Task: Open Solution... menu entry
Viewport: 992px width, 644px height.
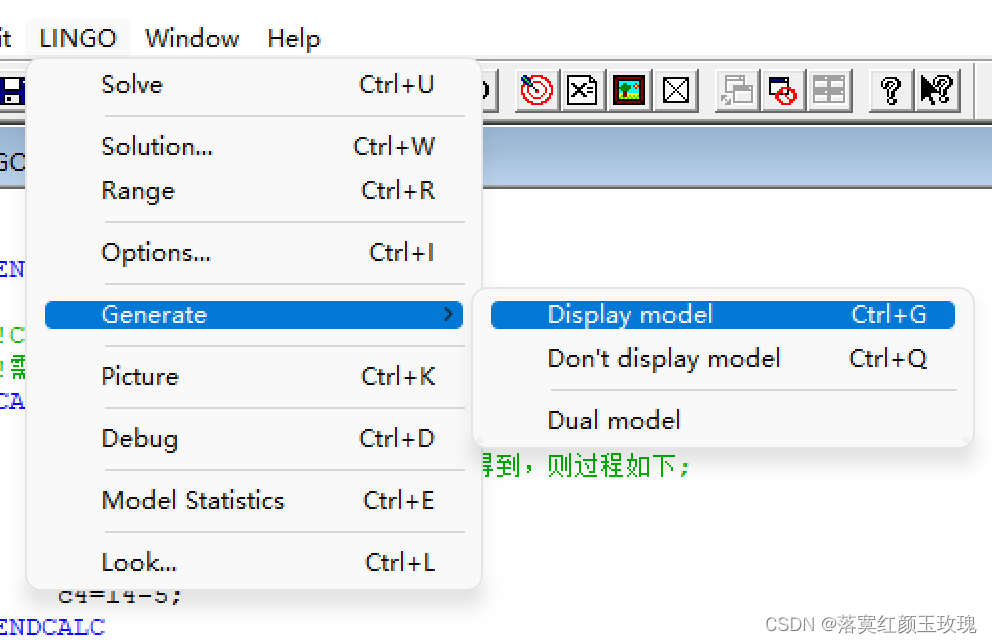Action: [254, 146]
